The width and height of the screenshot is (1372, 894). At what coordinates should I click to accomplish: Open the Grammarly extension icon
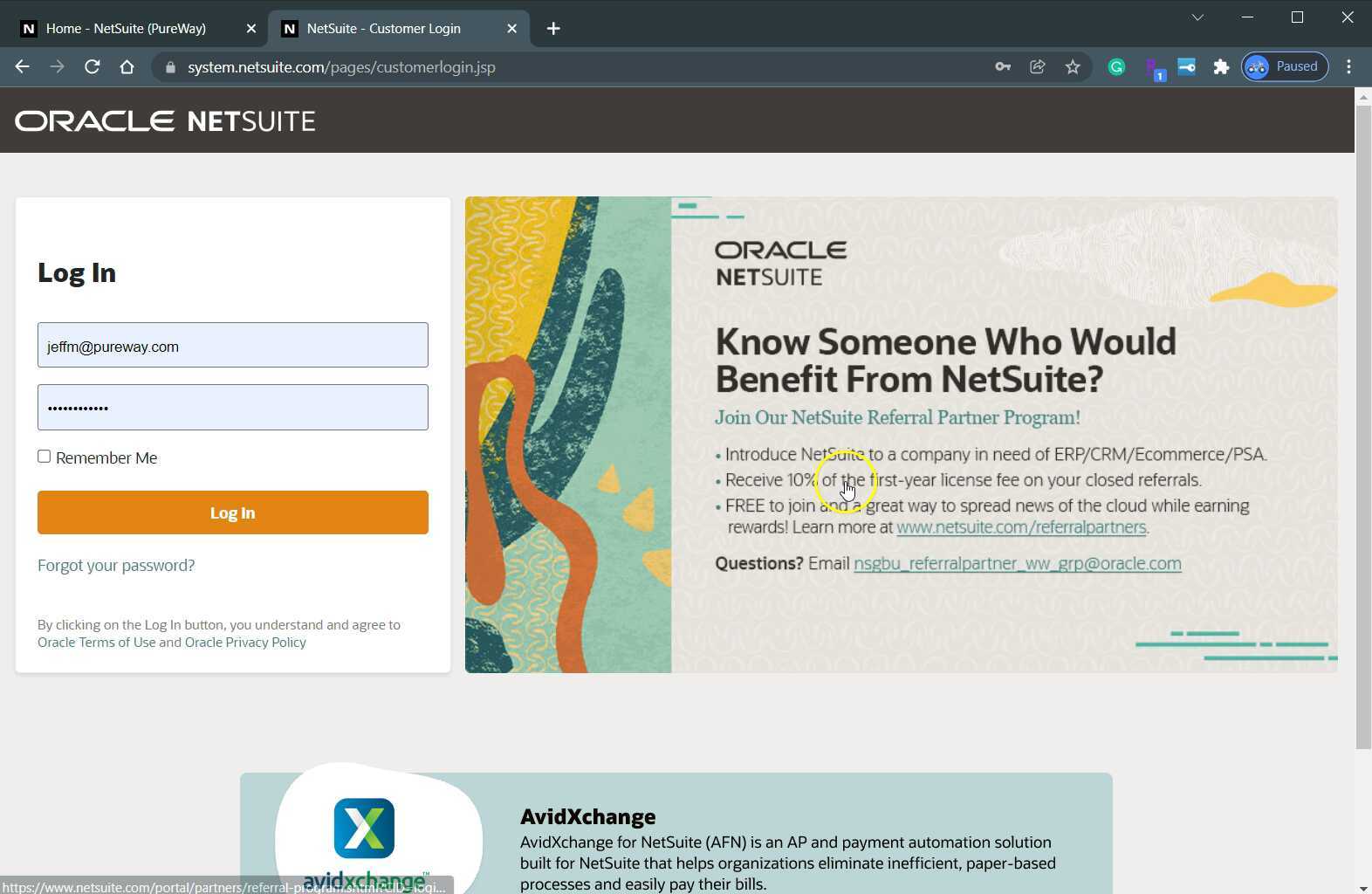pyautogui.click(x=1116, y=66)
